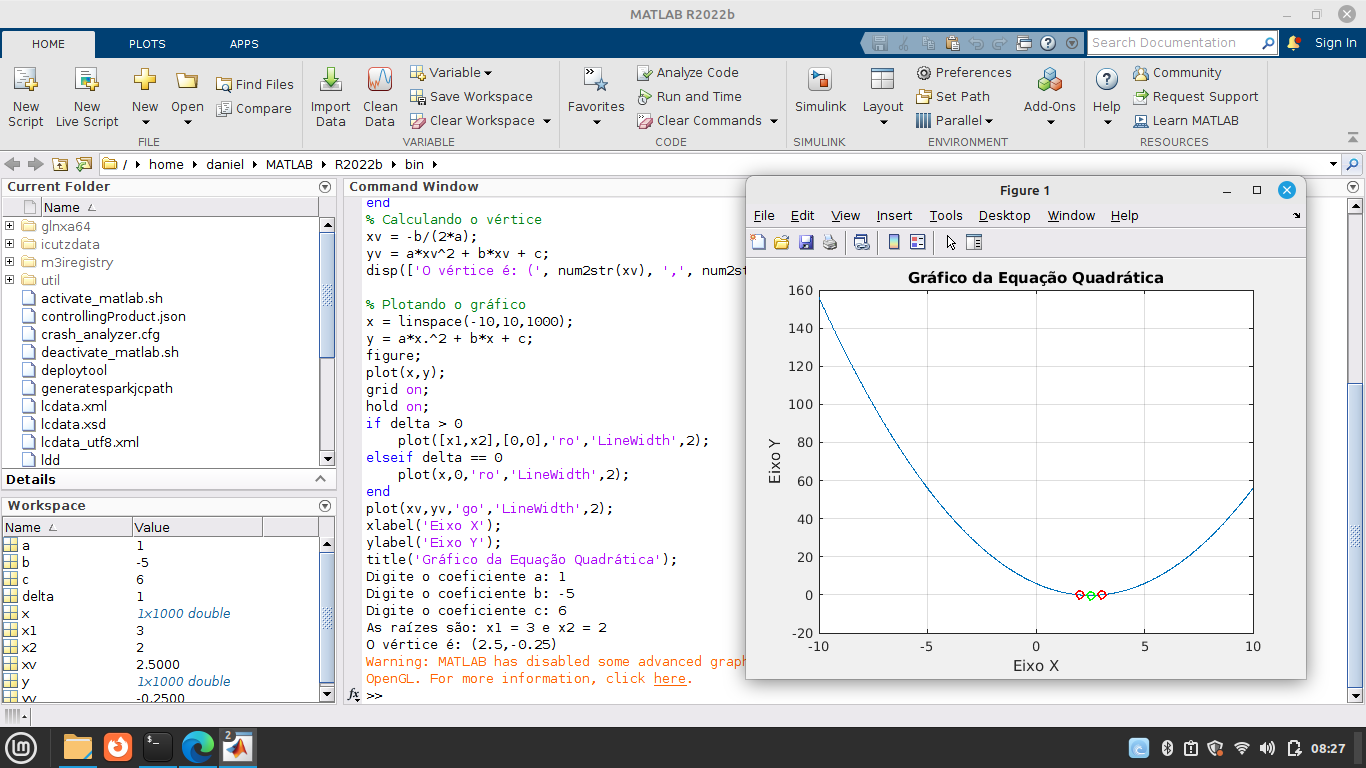Click the New Figure icon in Figure 1
The height and width of the screenshot is (768, 1366).
758,242
